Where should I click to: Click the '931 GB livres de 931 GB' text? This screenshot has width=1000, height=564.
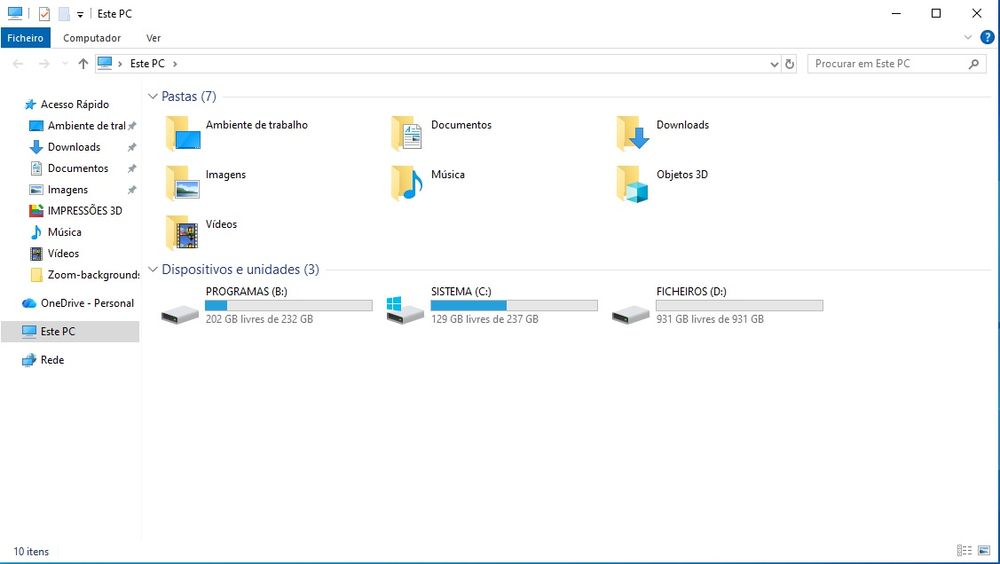coord(710,319)
